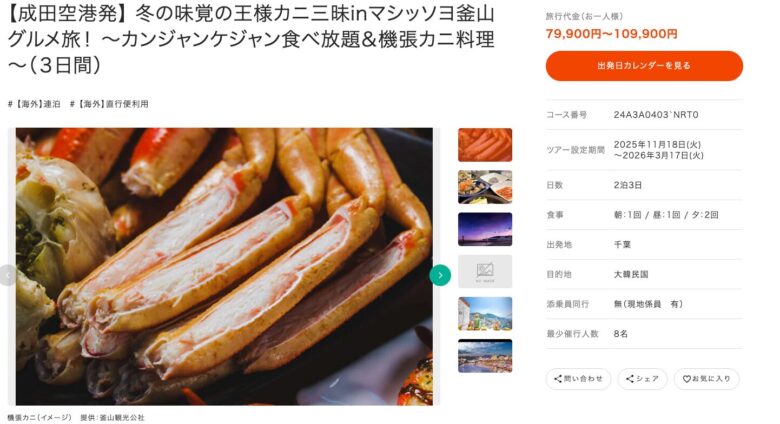Viewport: 780px width, 424px height.
Task: Click the お気に入り favorite button
Action: [706, 379]
